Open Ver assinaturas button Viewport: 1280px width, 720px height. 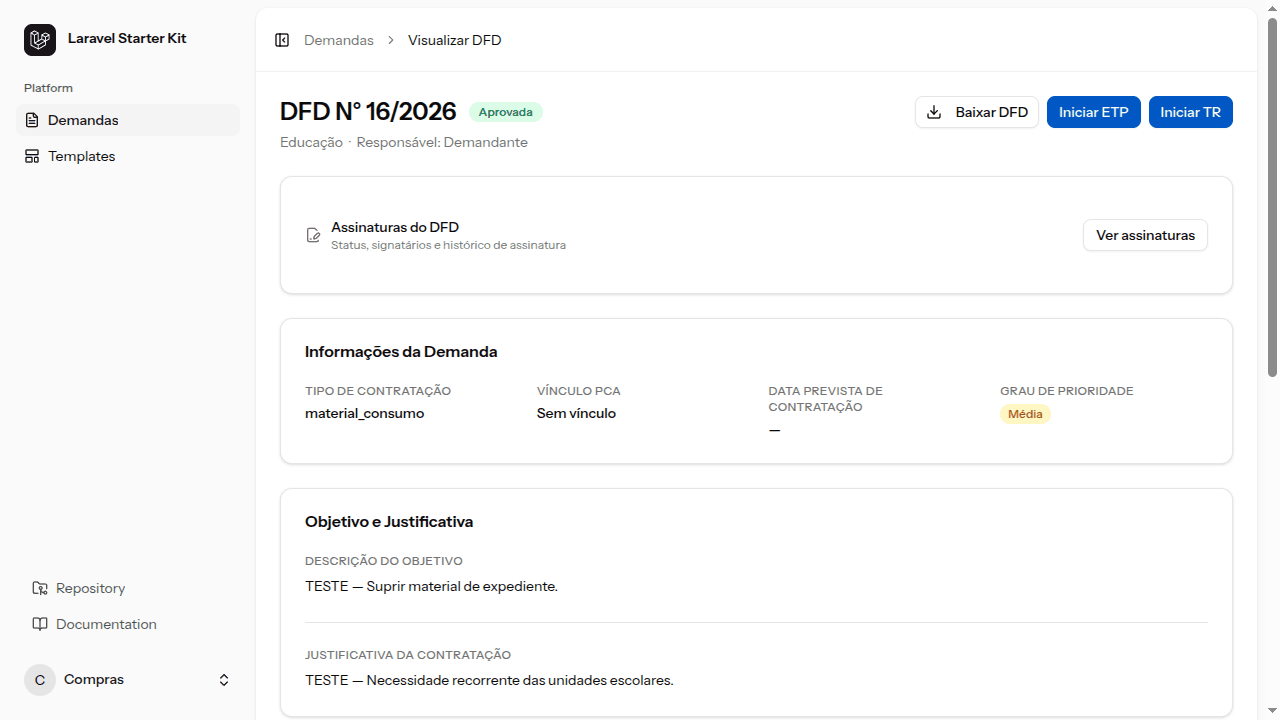tap(1145, 235)
